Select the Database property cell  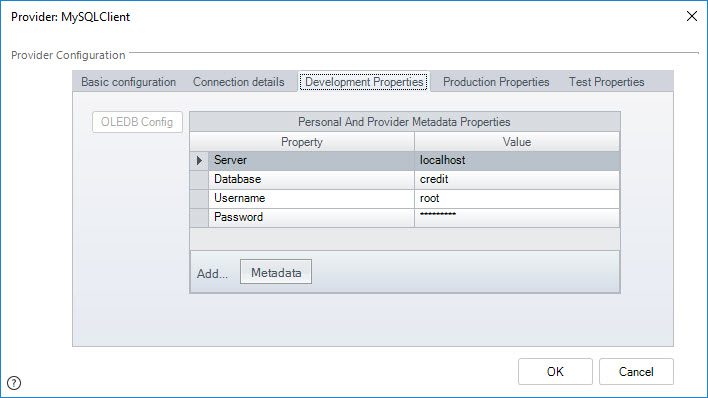[x=311, y=179]
